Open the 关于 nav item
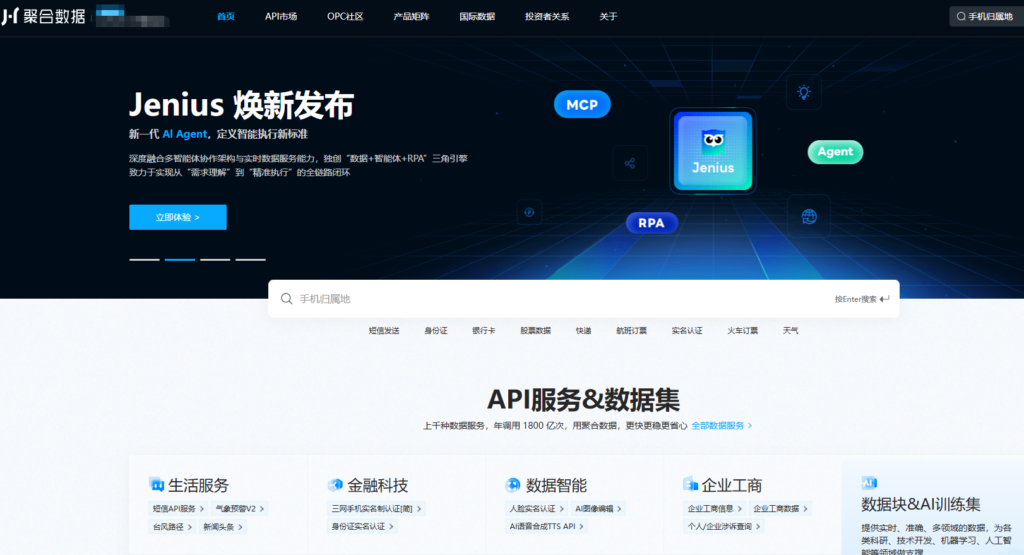This screenshot has width=1024, height=555. coord(608,16)
